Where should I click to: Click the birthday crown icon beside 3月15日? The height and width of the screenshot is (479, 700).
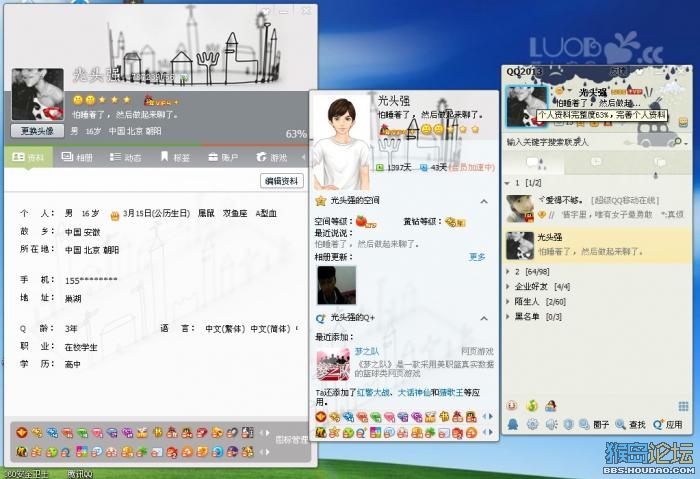point(115,215)
